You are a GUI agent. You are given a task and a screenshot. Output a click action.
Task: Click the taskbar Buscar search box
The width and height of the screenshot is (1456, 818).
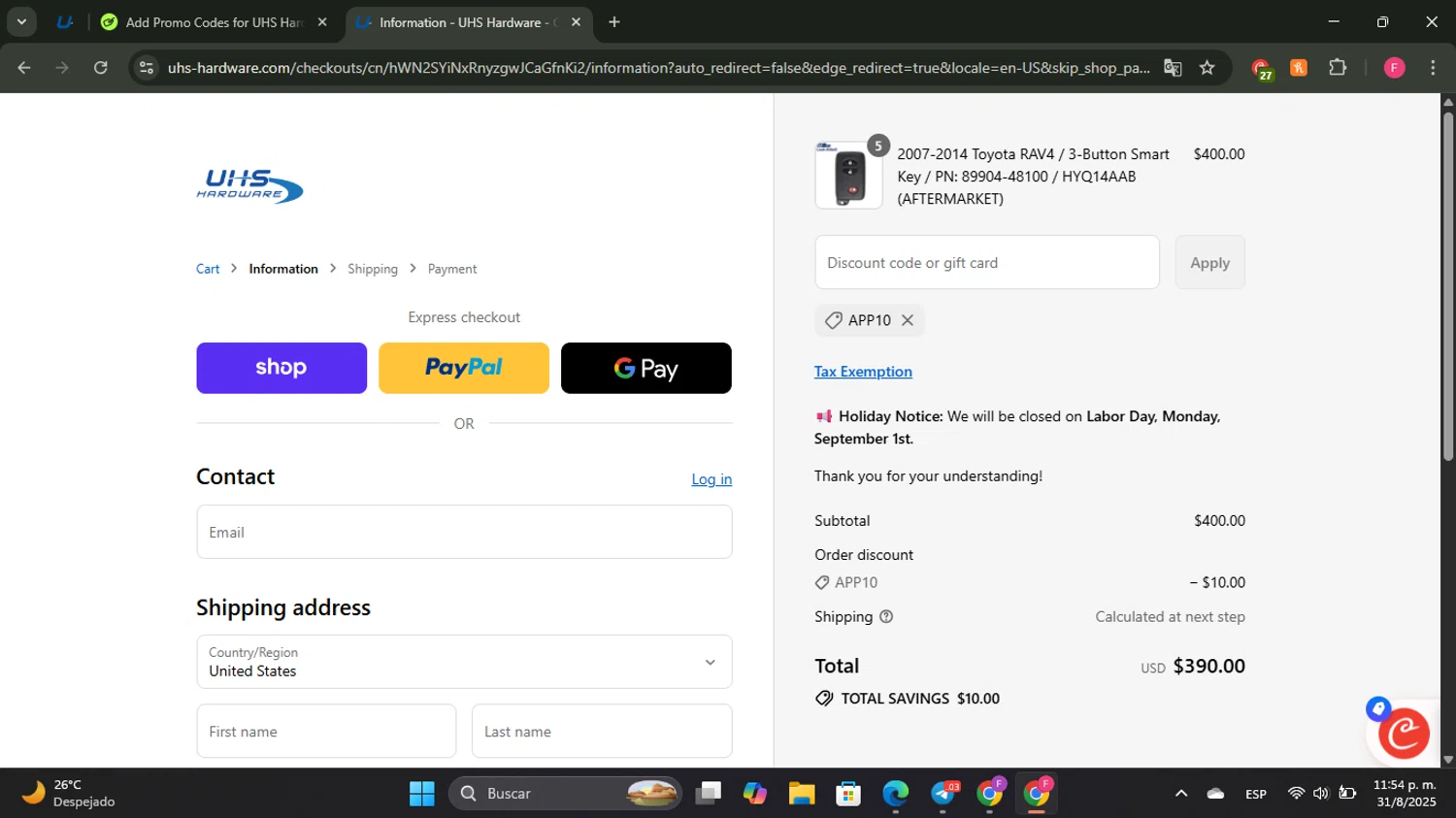click(x=565, y=794)
